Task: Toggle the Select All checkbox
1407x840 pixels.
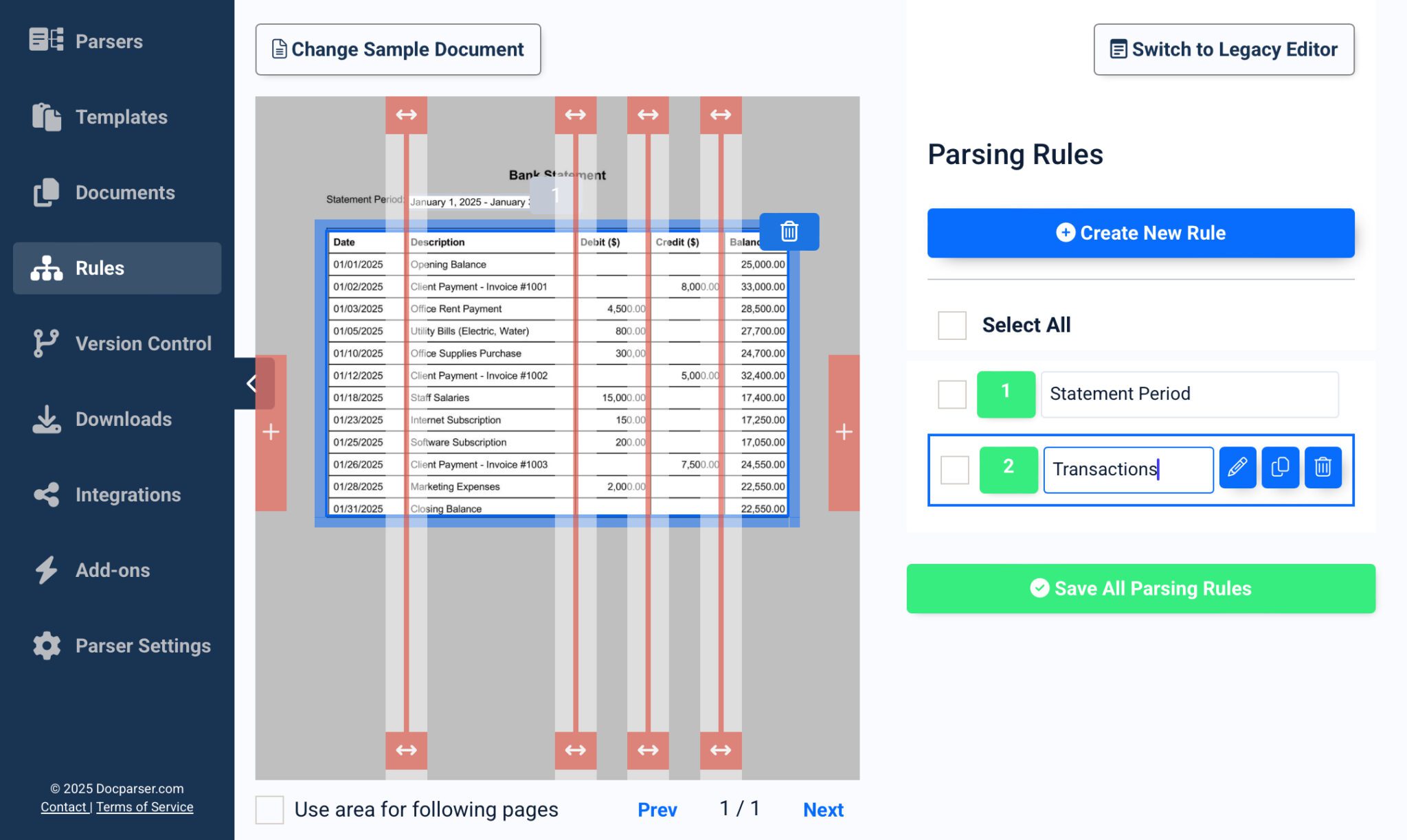Action: pyautogui.click(x=952, y=326)
